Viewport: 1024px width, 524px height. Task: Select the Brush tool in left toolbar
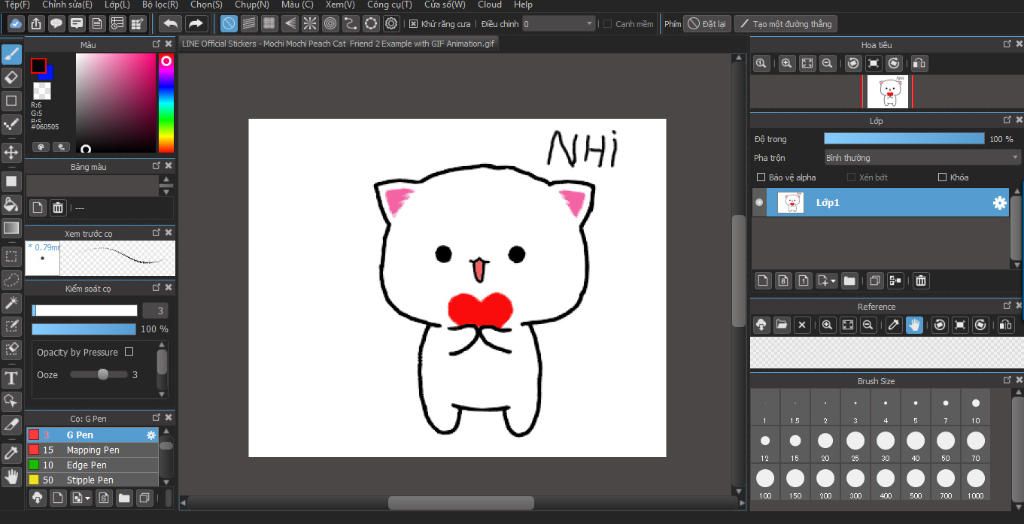click(x=11, y=54)
